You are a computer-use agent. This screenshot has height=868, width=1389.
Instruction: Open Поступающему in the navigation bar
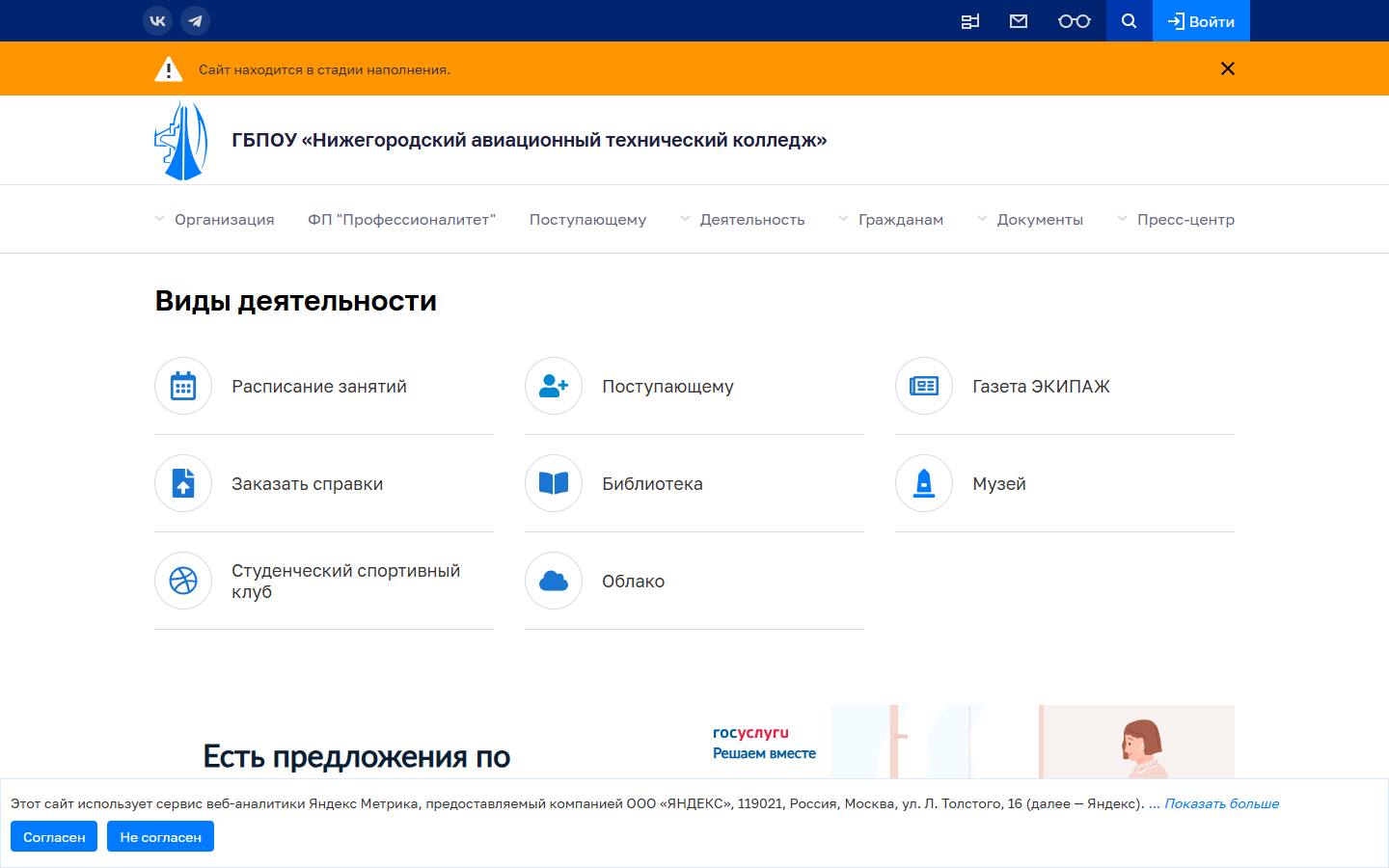click(587, 219)
